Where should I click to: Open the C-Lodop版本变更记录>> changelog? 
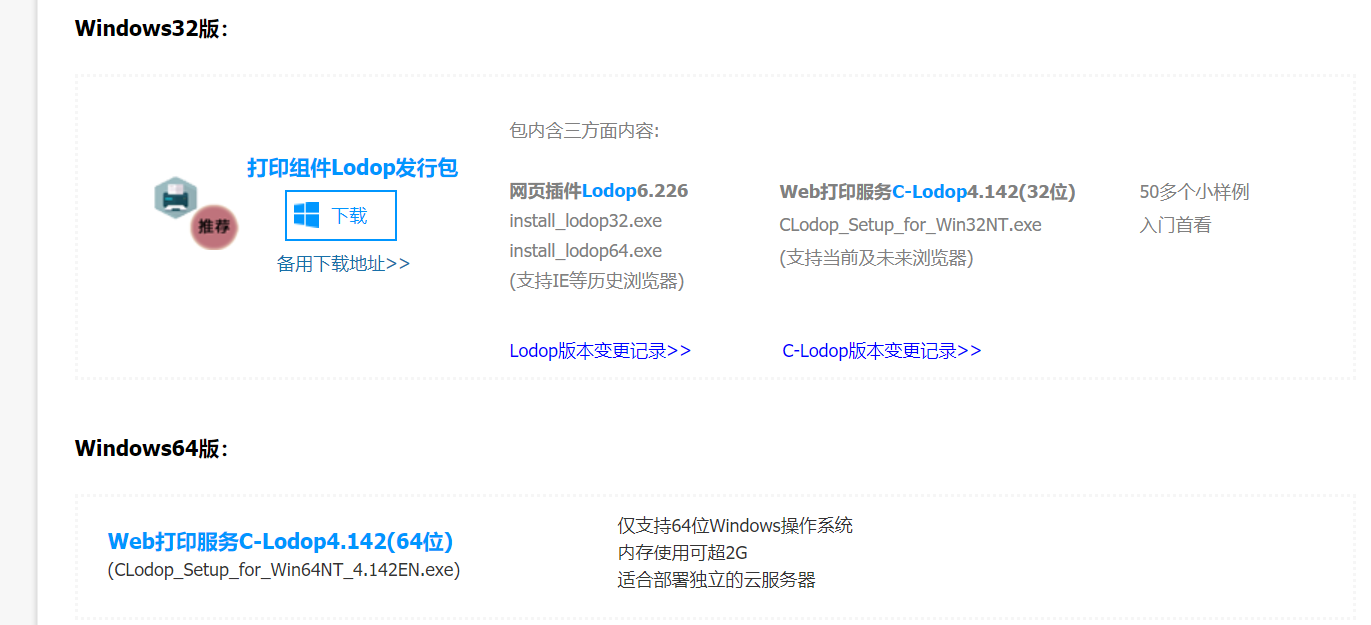tap(881, 350)
